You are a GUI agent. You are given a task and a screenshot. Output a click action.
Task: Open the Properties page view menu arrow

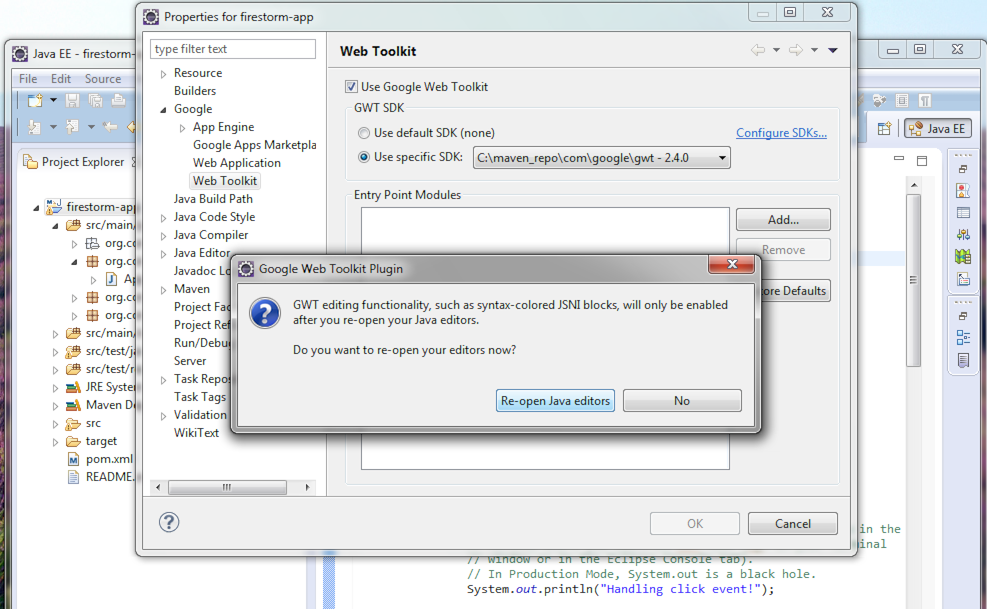pos(833,50)
